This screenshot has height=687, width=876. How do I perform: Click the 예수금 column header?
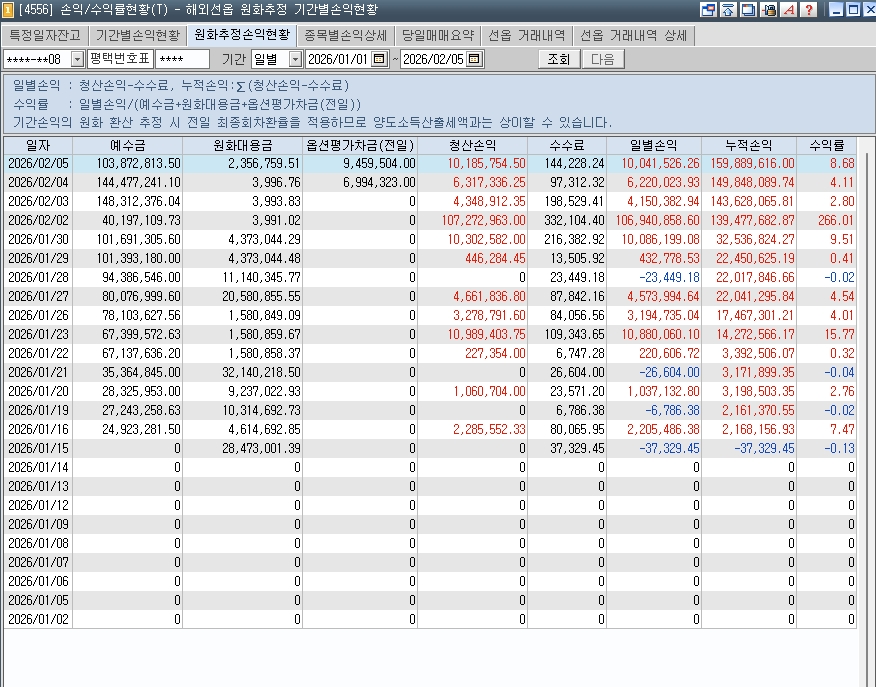(x=127, y=145)
